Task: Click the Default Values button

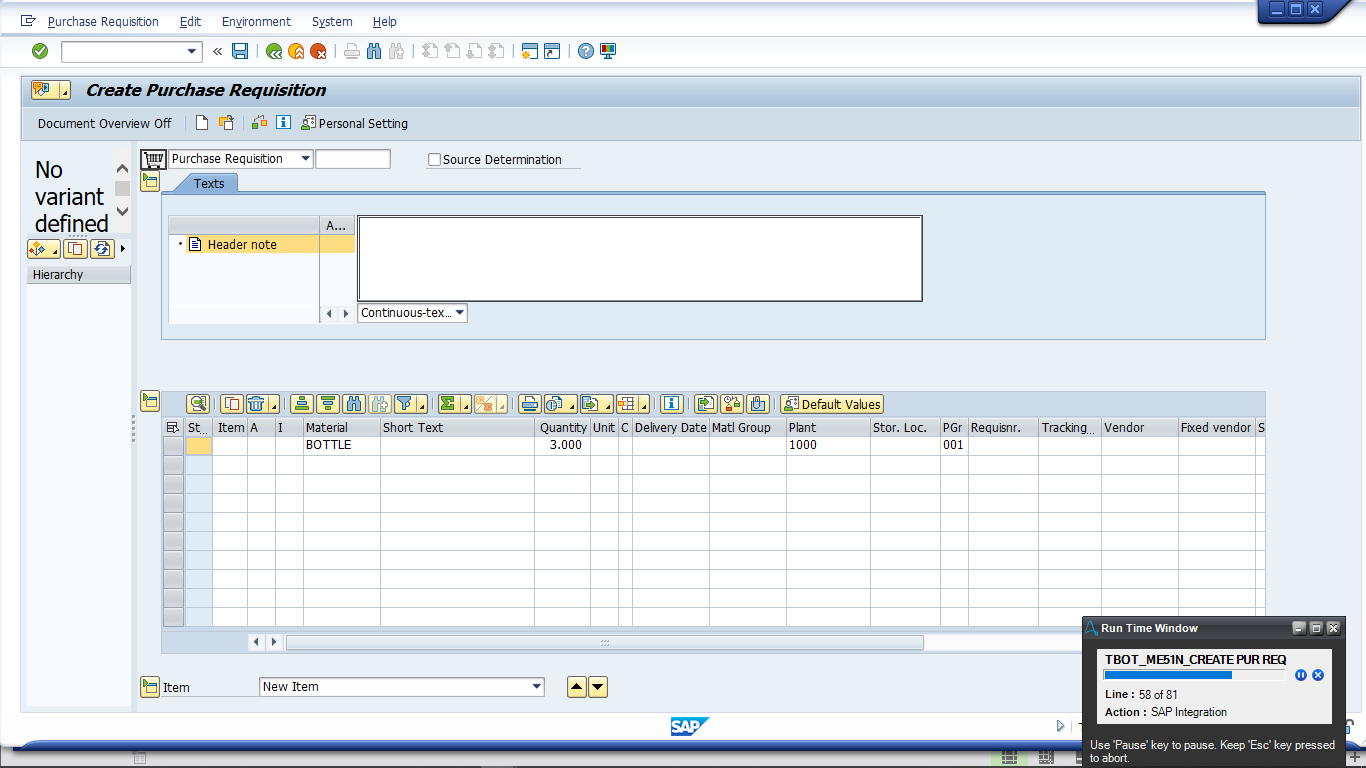Action: pyautogui.click(x=832, y=404)
